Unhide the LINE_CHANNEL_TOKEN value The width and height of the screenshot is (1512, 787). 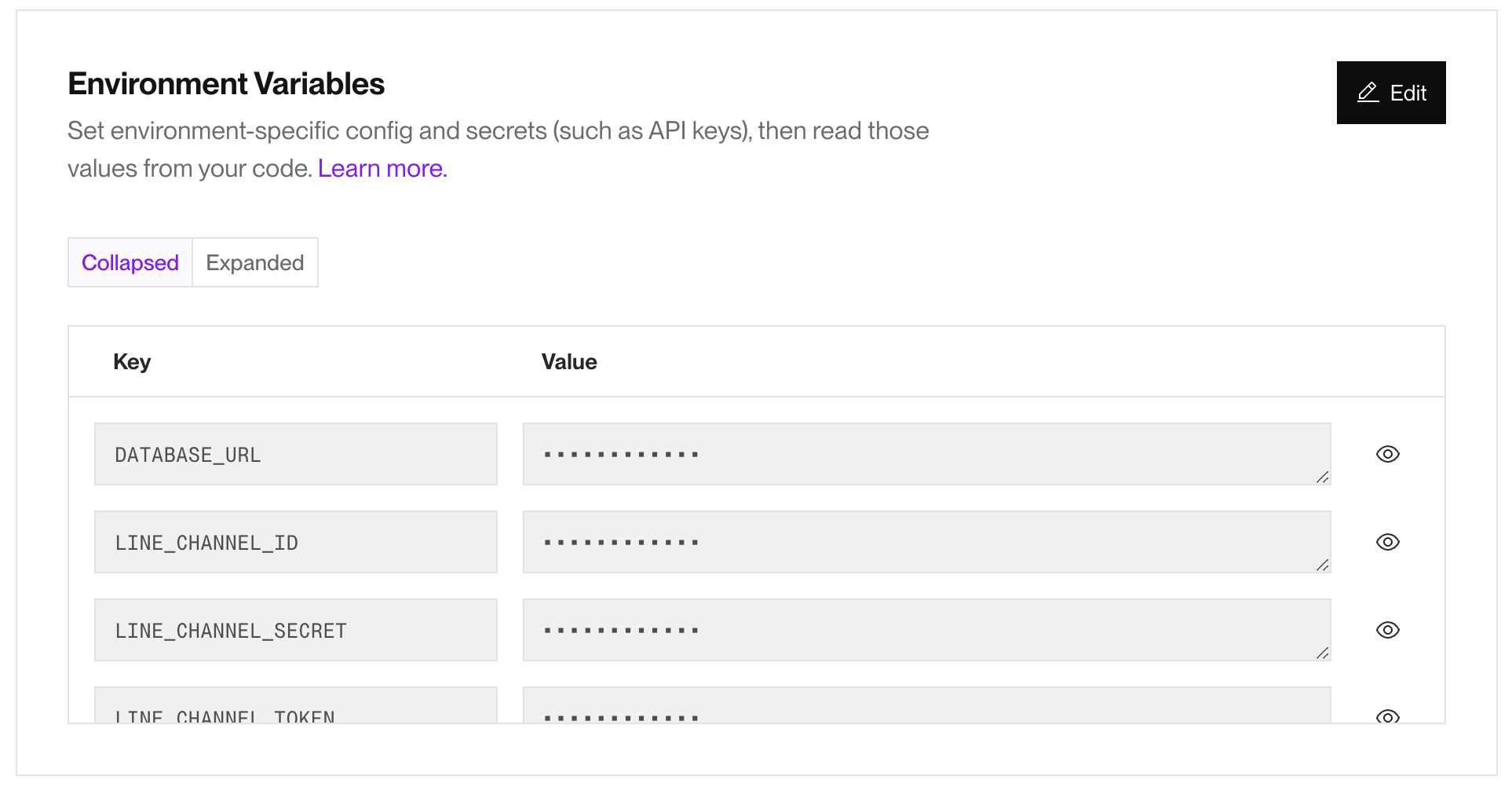pyautogui.click(x=1387, y=716)
